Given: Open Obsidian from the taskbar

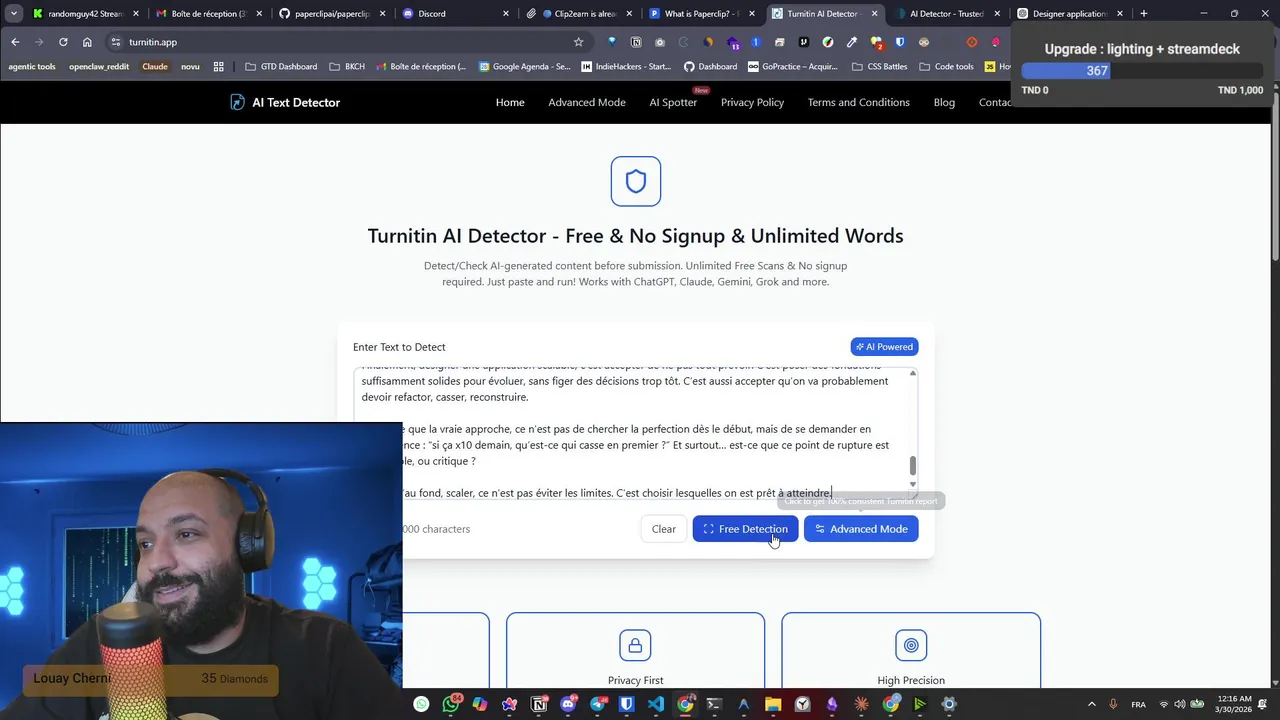Looking at the screenshot, I should (832, 704).
